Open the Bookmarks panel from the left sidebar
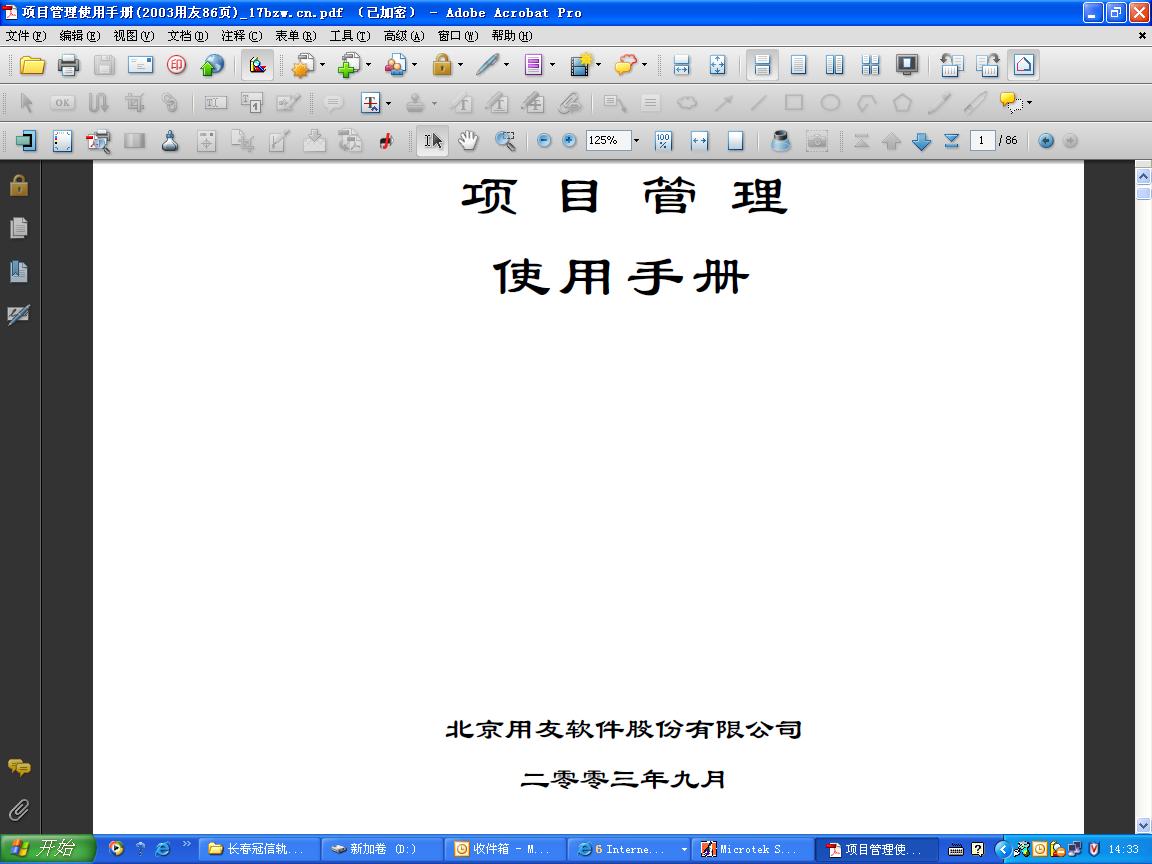Viewport: 1152px width, 864px height. 19,272
